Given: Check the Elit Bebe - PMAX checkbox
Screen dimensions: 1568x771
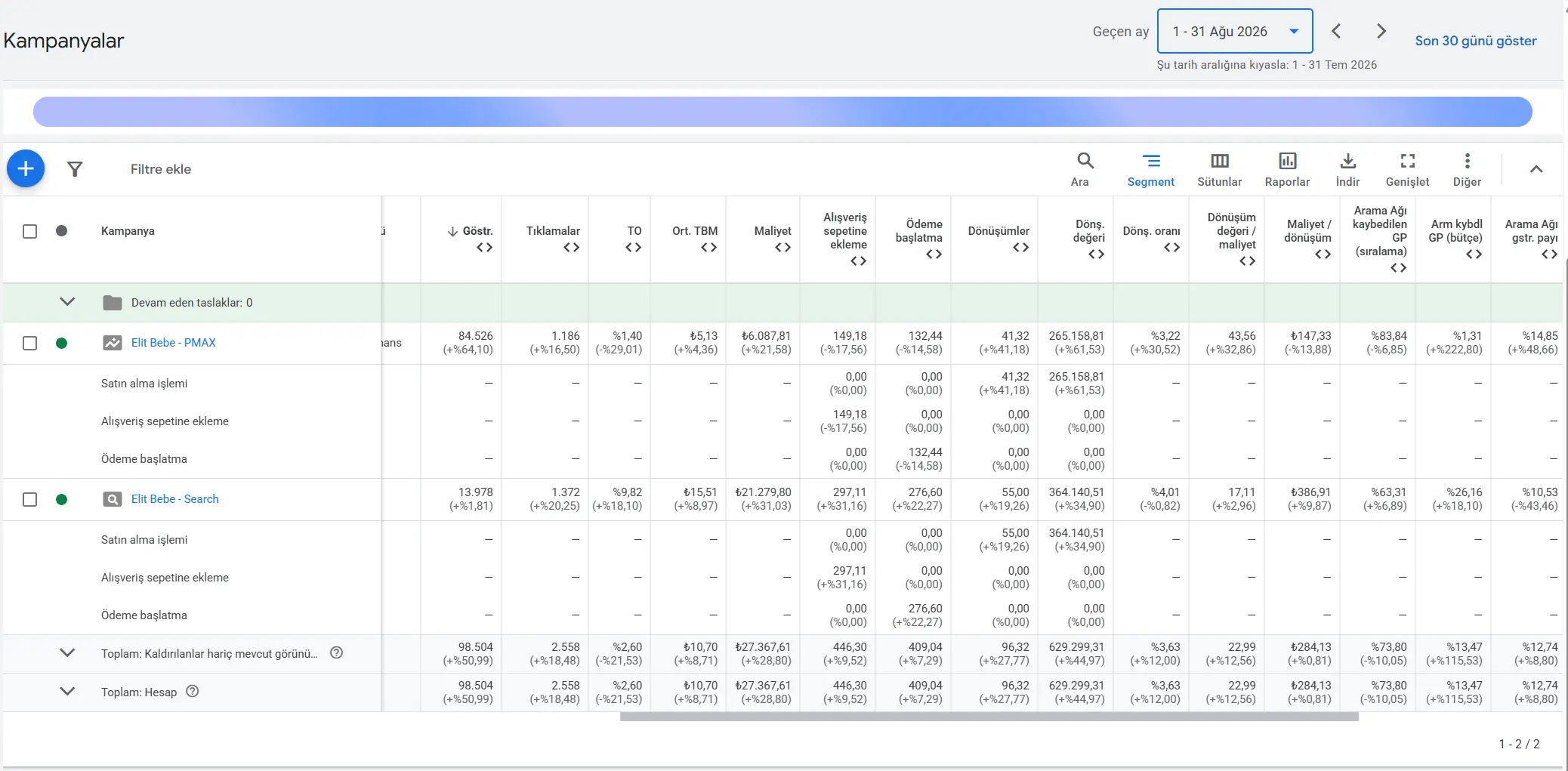Looking at the screenshot, I should [x=29, y=343].
